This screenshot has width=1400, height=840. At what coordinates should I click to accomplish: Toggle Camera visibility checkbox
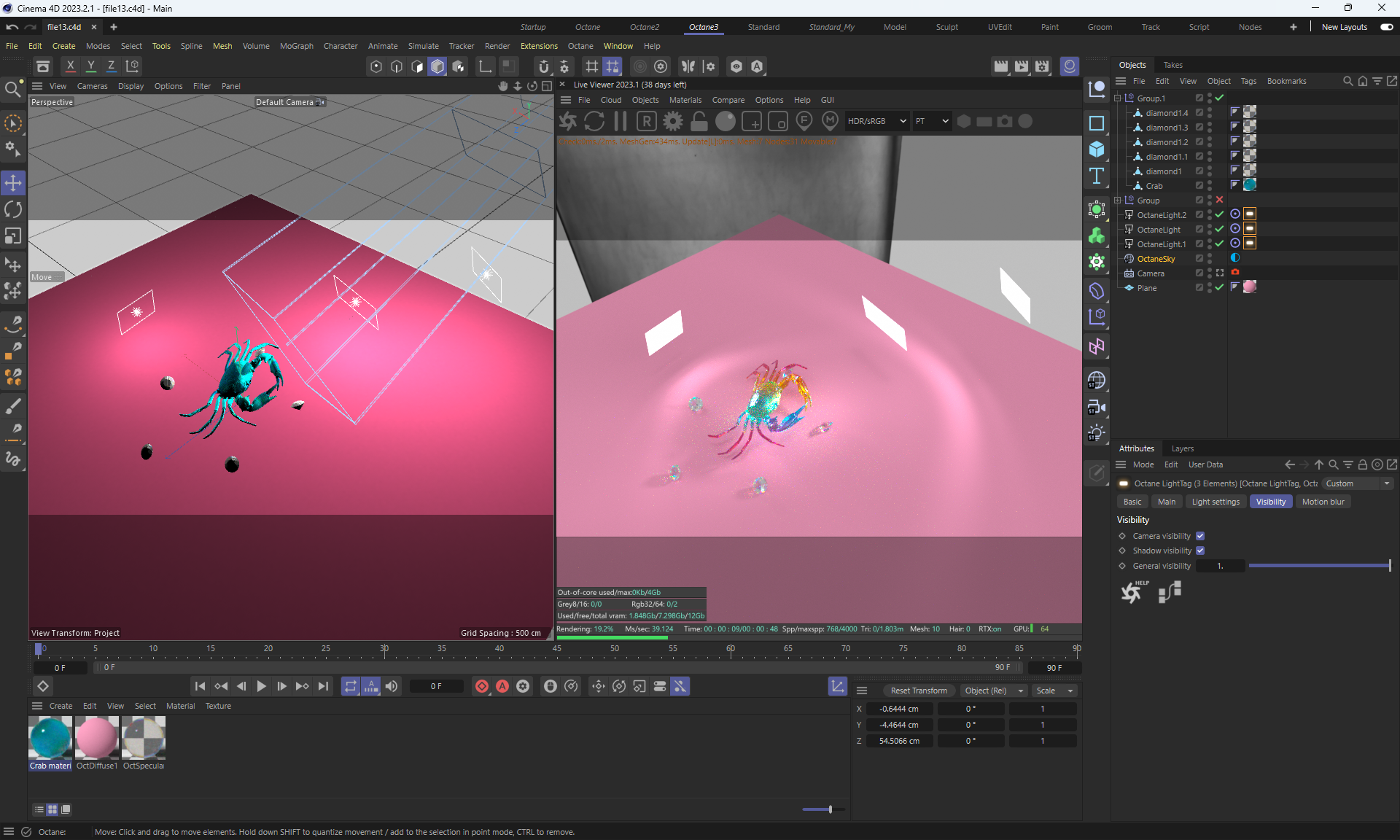[x=1200, y=536]
